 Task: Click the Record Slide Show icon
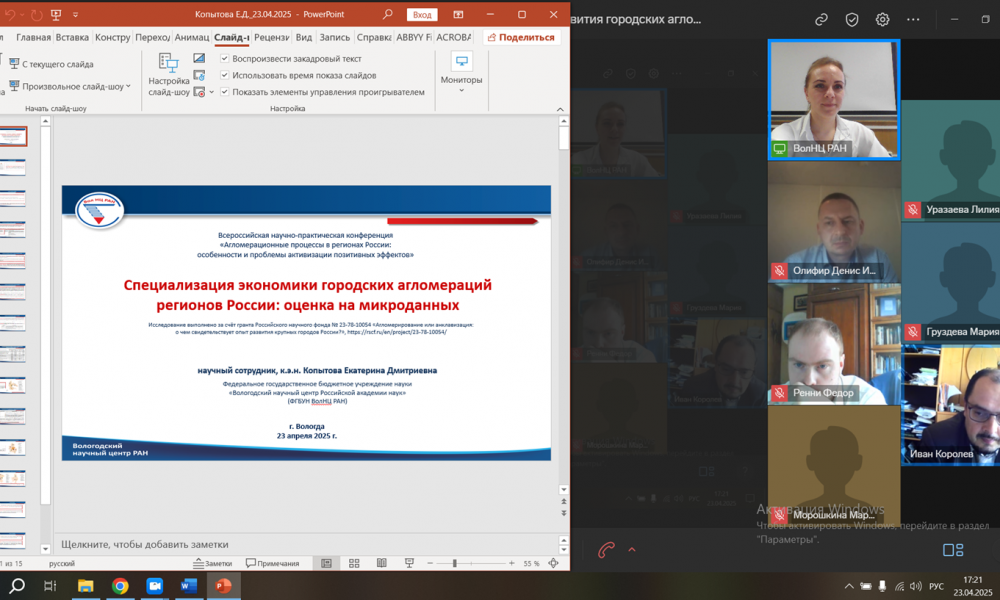(199, 92)
